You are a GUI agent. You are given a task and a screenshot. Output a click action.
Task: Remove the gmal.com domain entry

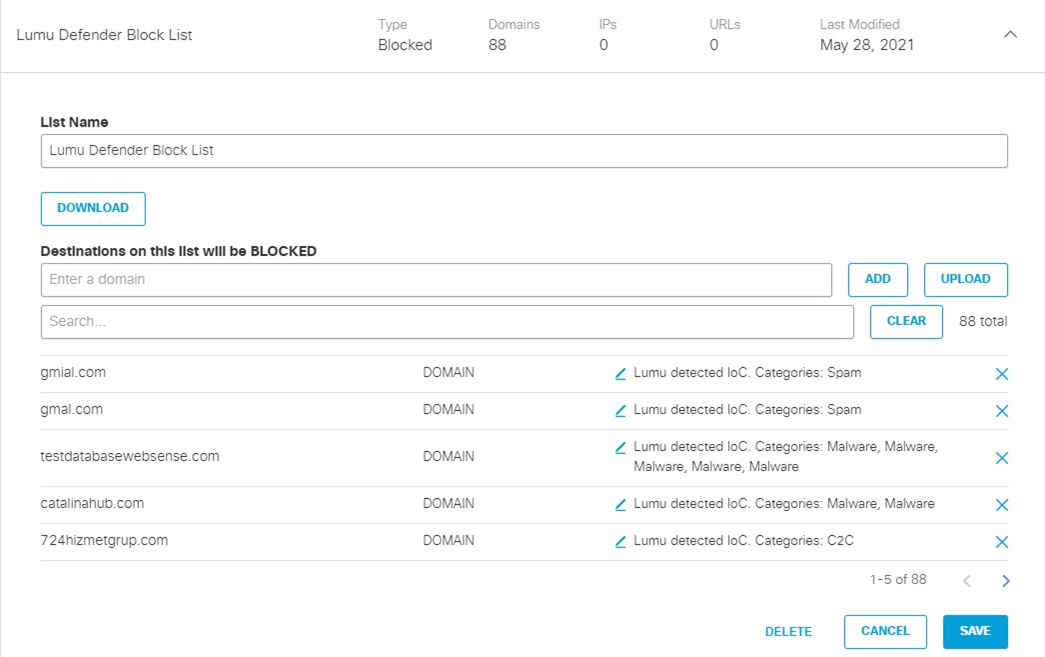coord(1001,411)
